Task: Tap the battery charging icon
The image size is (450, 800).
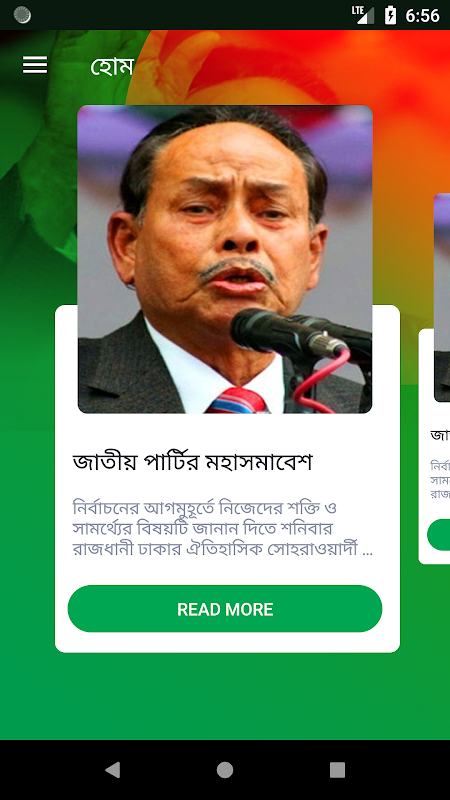Action: coord(390,15)
